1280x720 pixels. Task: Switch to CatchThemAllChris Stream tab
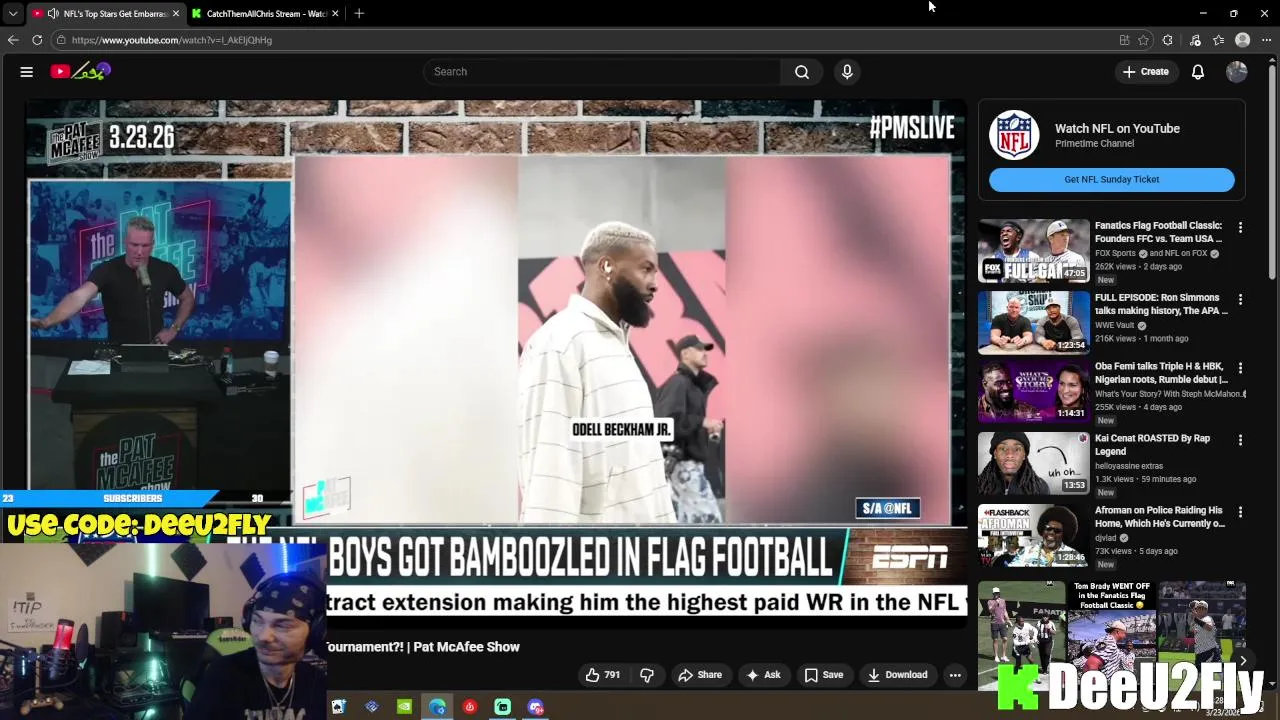(266, 13)
